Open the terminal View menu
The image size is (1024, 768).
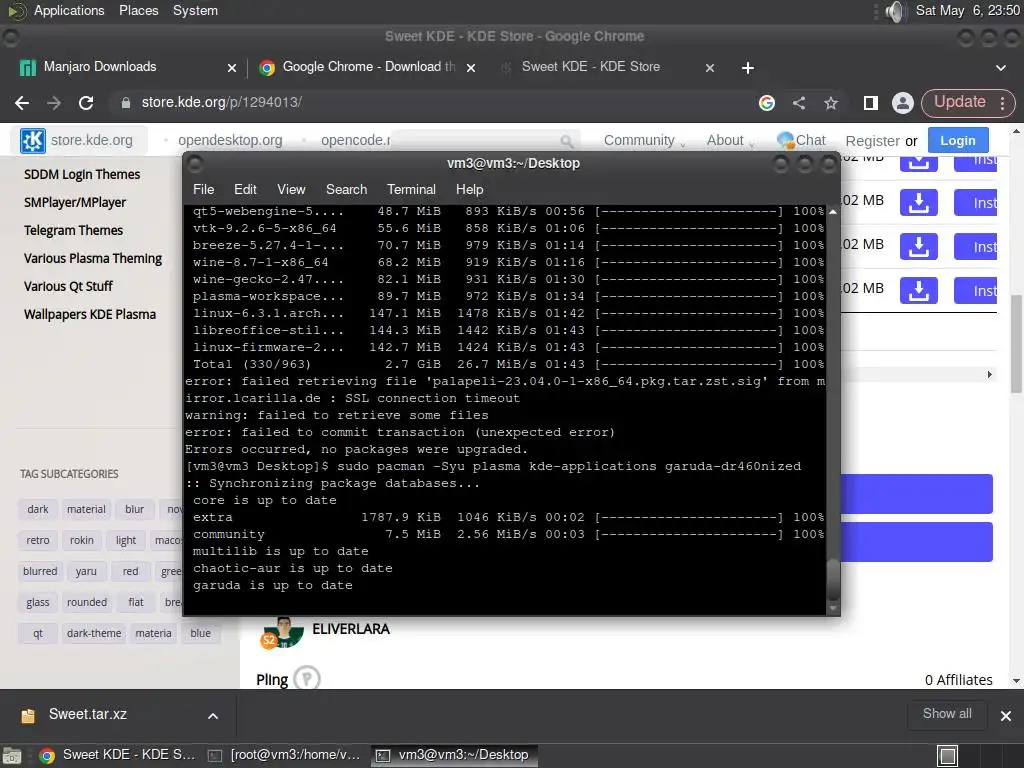(x=291, y=189)
